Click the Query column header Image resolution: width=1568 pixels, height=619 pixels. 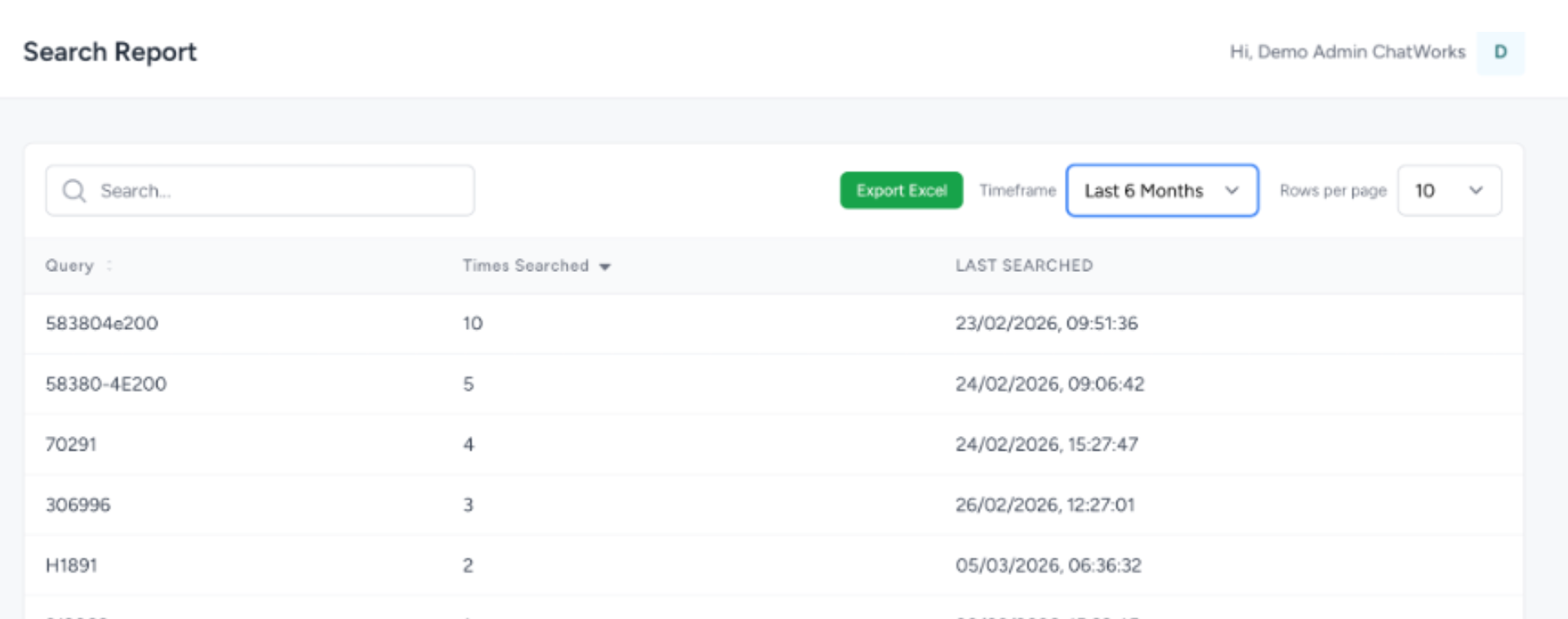pos(69,265)
